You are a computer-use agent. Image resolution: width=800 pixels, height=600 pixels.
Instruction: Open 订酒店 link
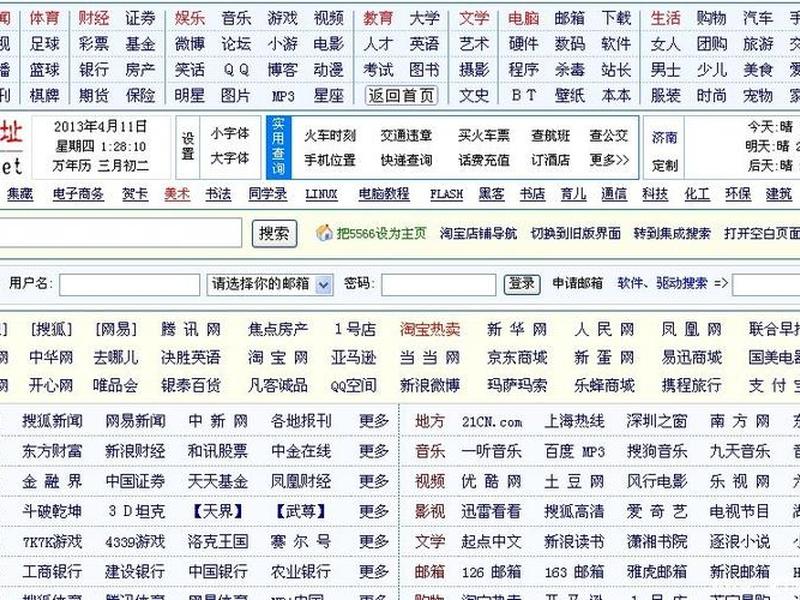[x=551, y=160]
